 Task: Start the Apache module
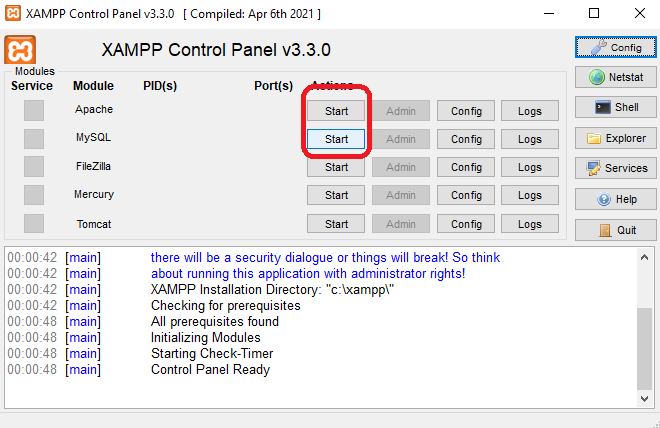(x=336, y=111)
